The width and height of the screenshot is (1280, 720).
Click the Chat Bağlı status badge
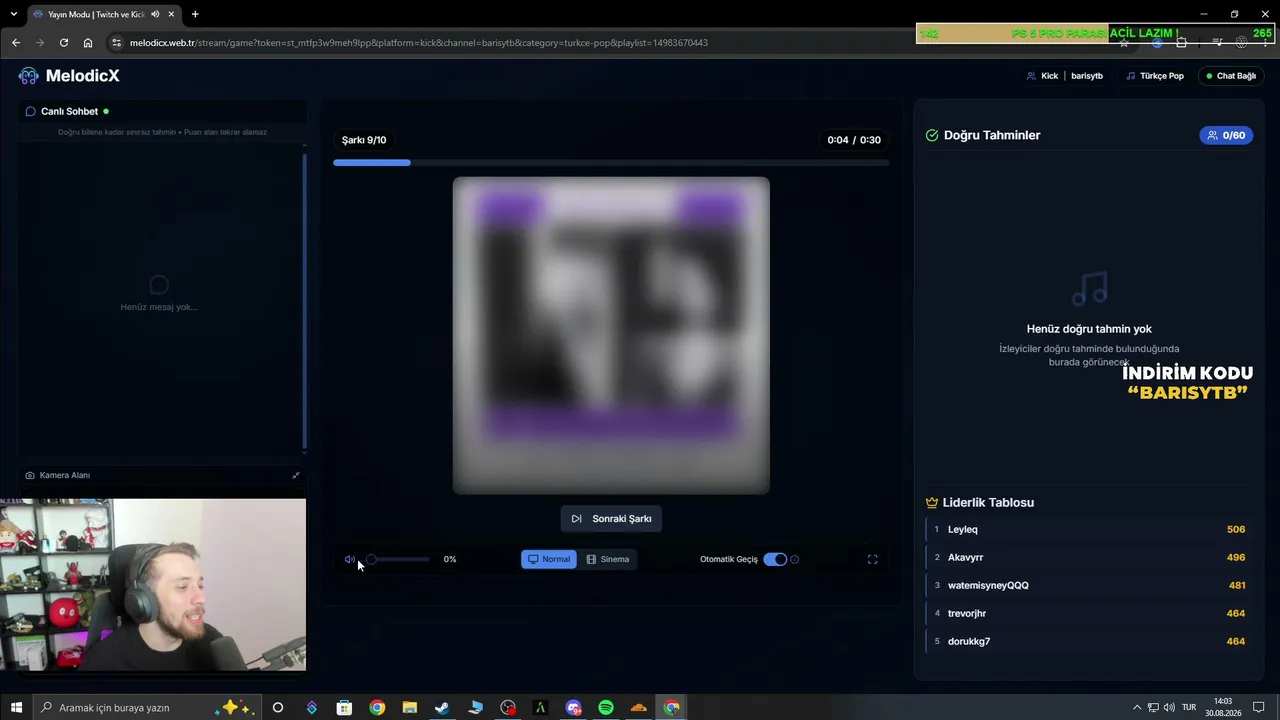[x=1230, y=76]
